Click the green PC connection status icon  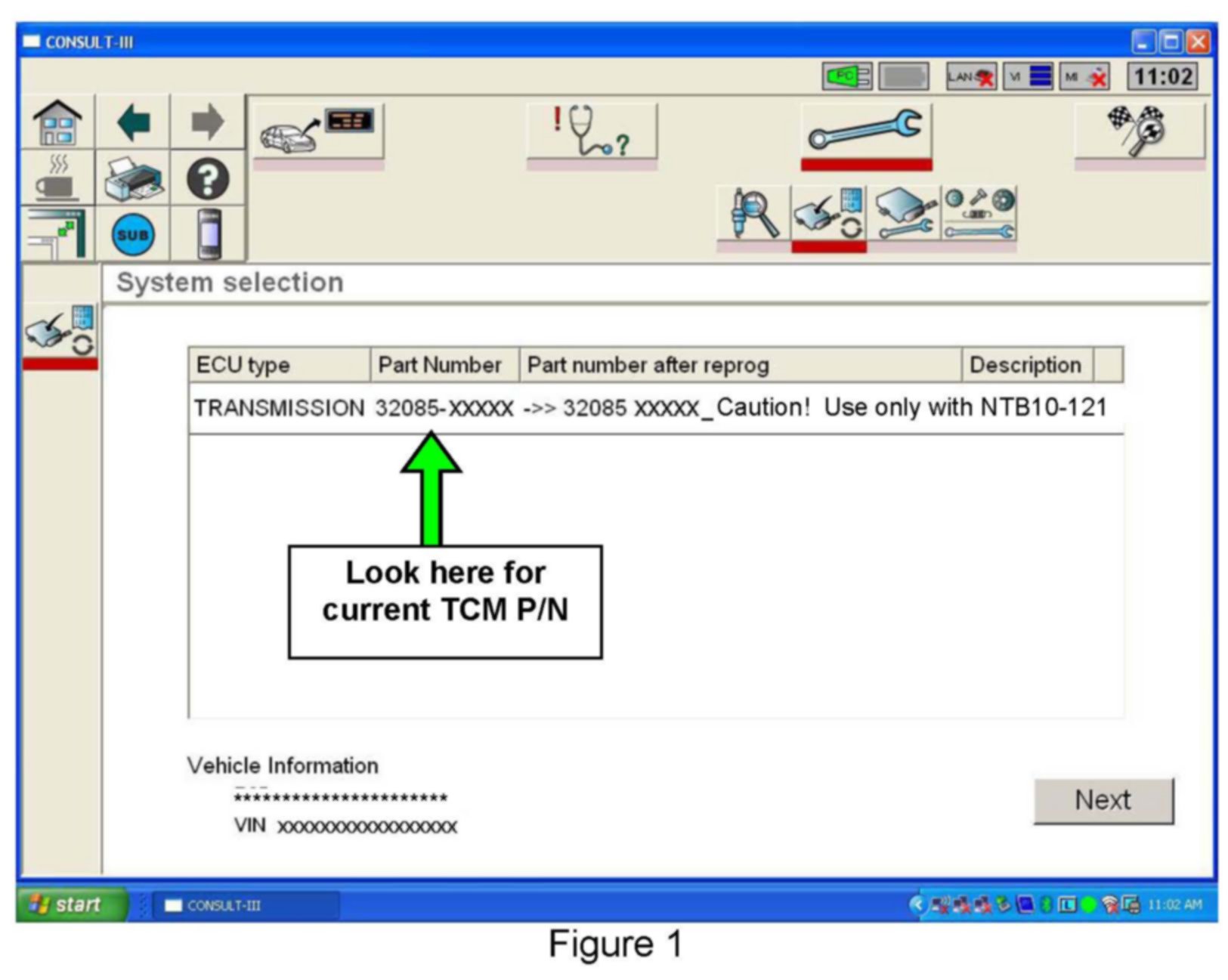(847, 76)
